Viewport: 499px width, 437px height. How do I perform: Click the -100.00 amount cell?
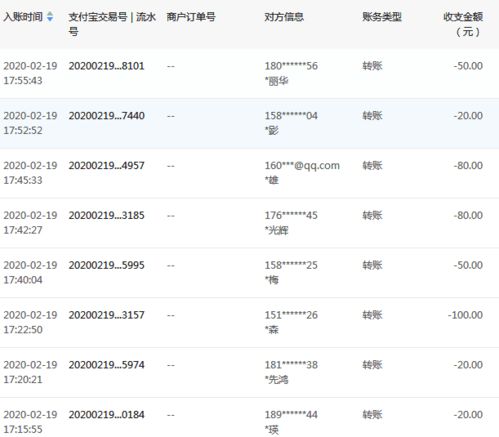[x=465, y=315]
